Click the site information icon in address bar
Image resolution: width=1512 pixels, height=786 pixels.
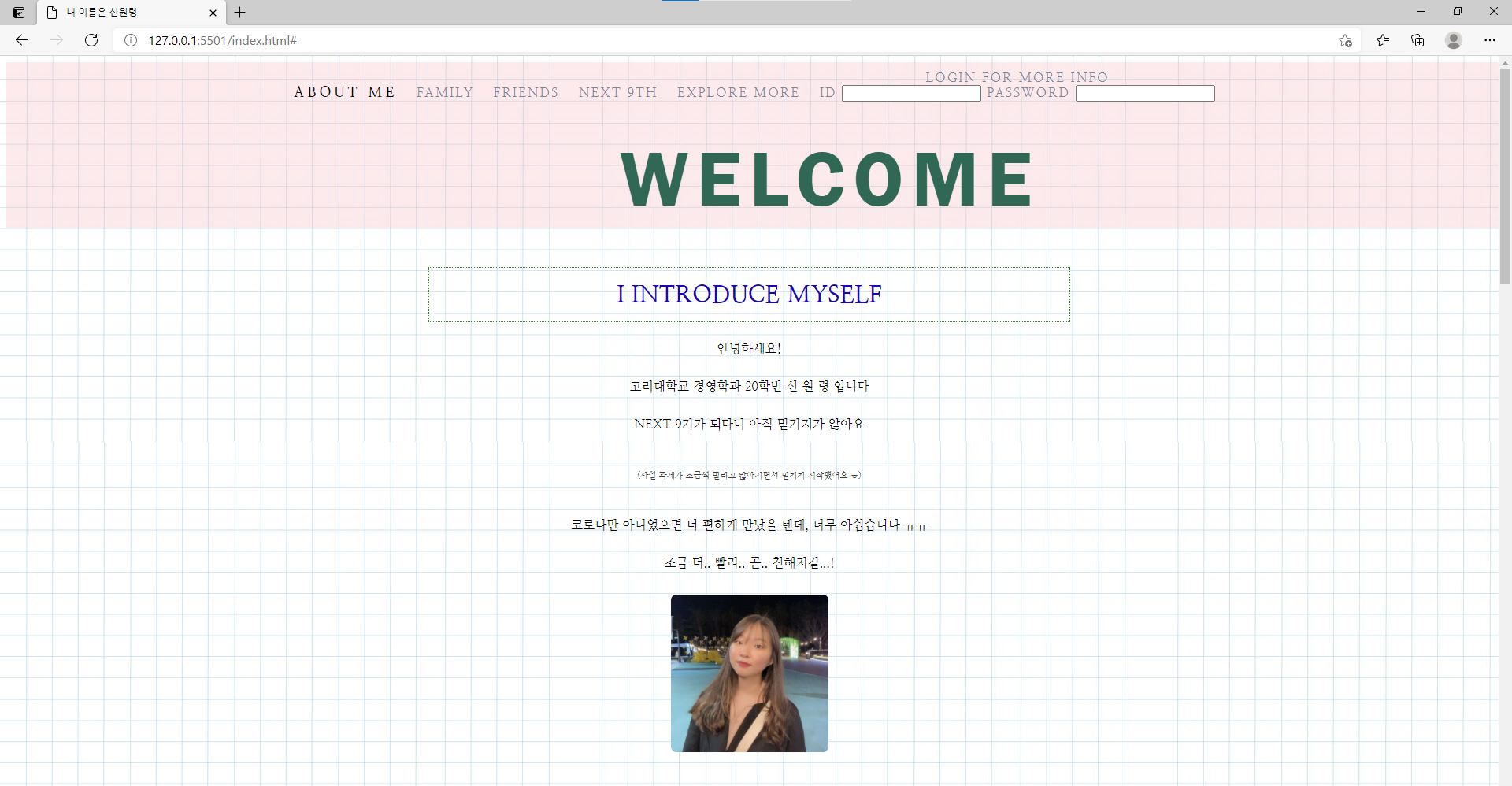[x=131, y=40]
